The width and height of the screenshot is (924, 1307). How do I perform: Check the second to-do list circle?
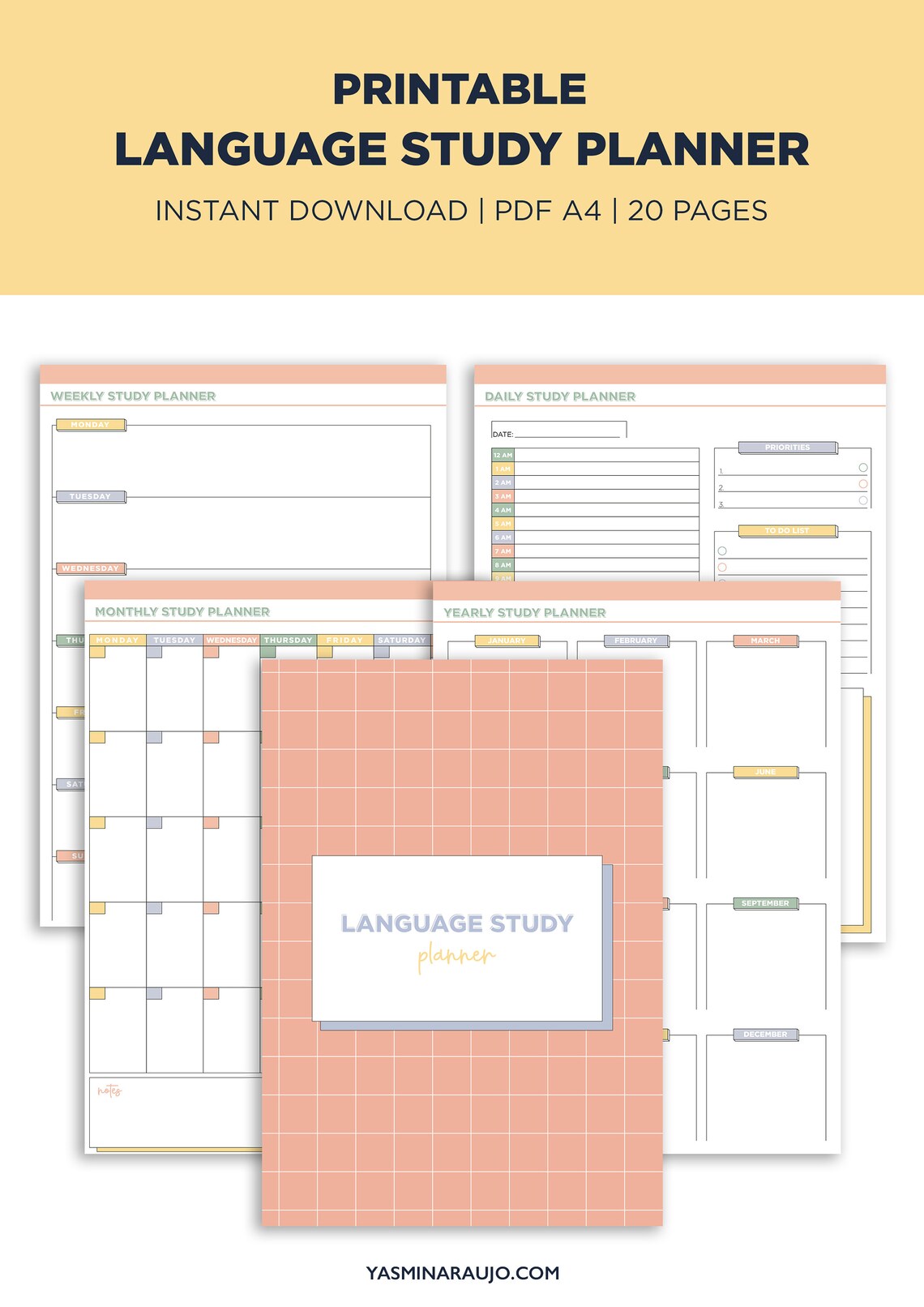point(722,568)
